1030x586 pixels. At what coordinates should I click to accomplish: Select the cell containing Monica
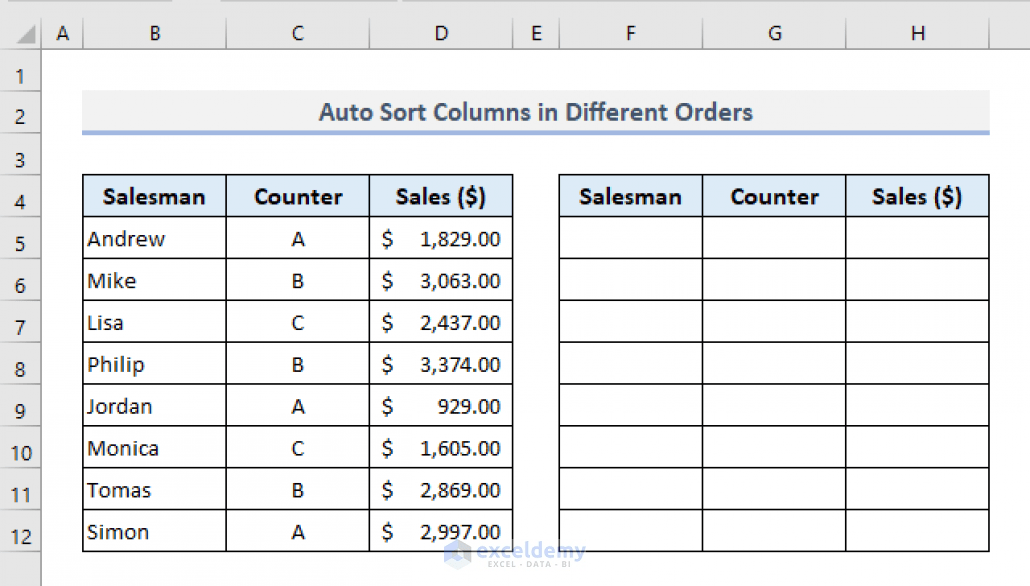(x=153, y=448)
